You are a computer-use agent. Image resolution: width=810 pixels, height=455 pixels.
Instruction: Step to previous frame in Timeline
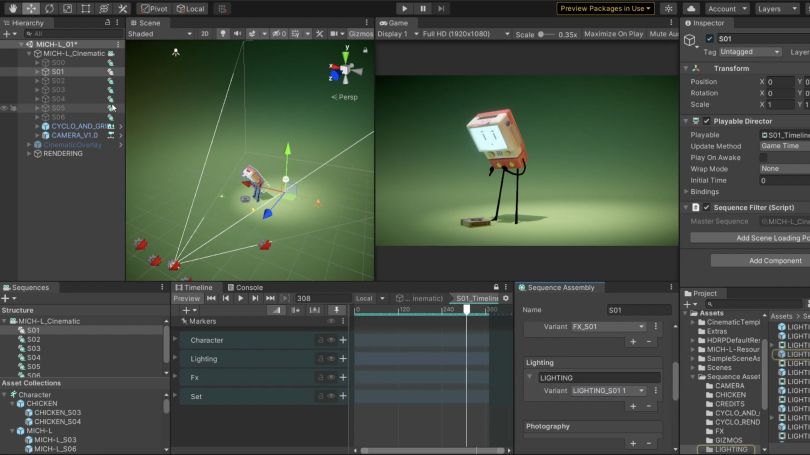(226, 298)
